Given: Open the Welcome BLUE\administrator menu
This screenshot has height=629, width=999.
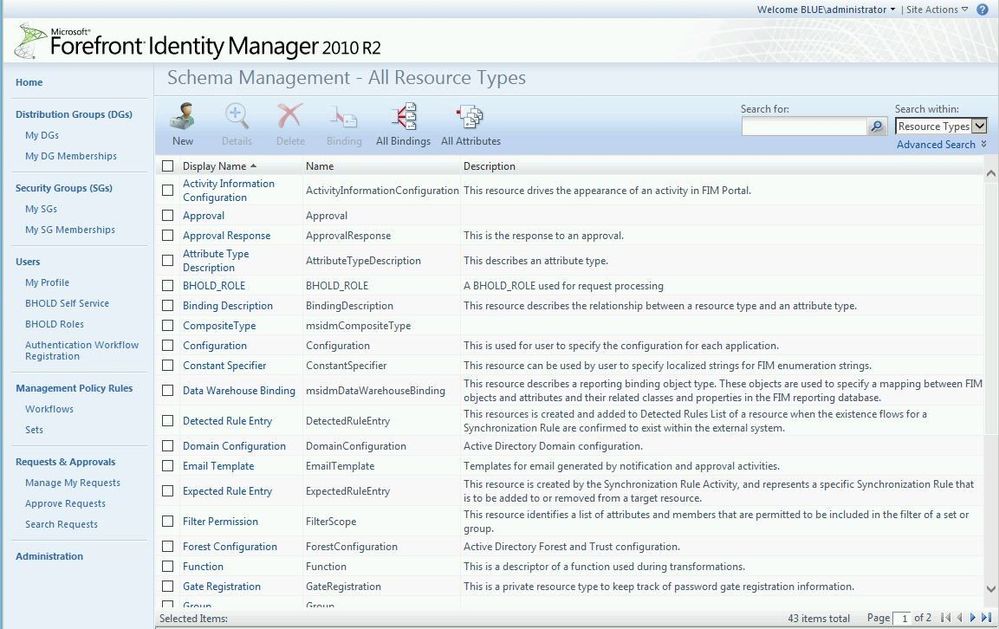Looking at the screenshot, I should pyautogui.click(x=826, y=10).
